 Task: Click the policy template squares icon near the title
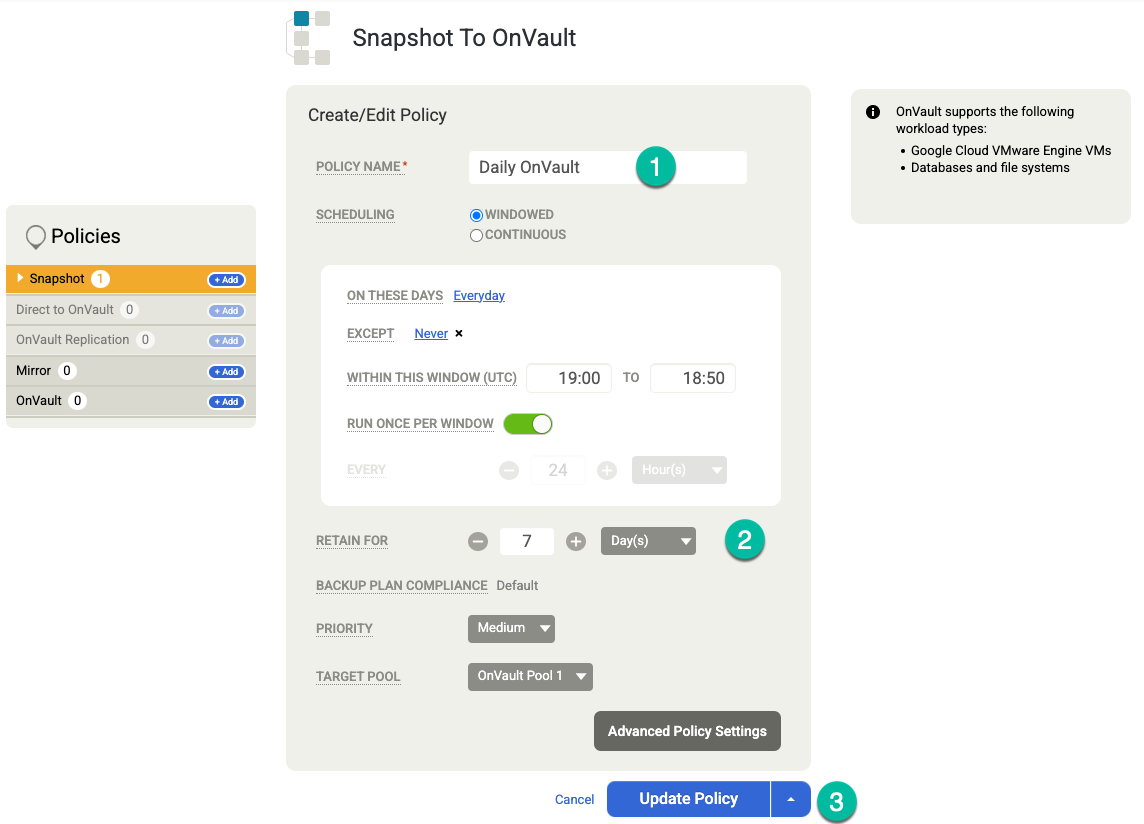(x=309, y=38)
